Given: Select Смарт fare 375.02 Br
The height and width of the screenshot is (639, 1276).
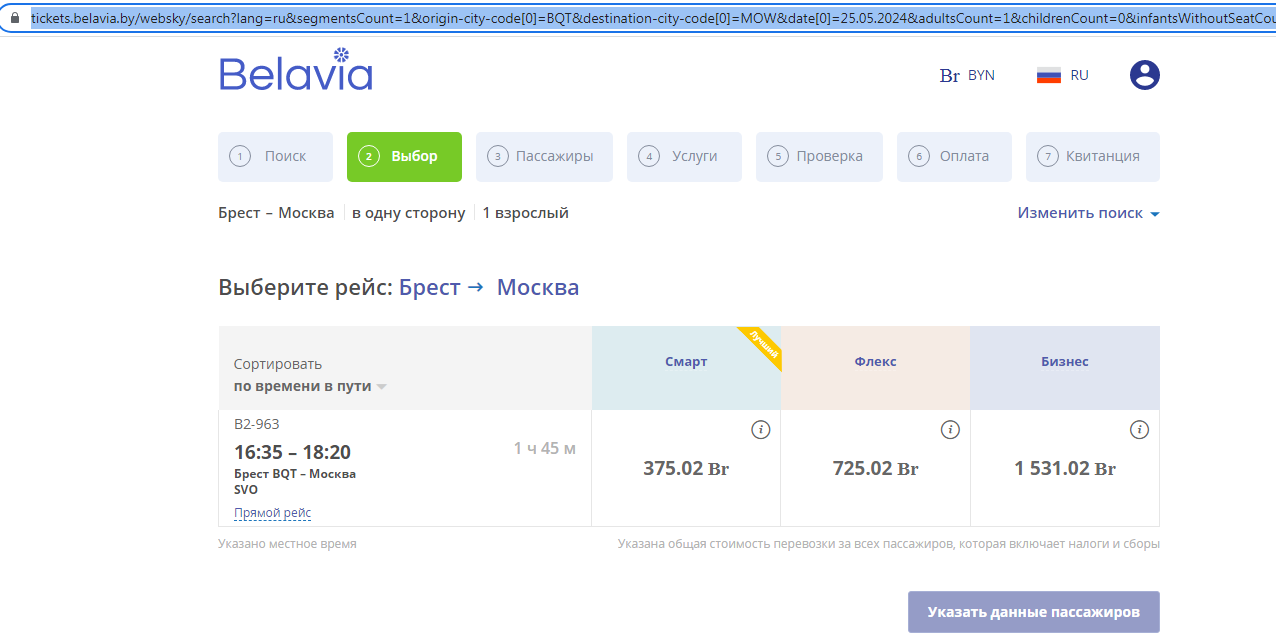Looking at the screenshot, I should pyautogui.click(x=686, y=468).
